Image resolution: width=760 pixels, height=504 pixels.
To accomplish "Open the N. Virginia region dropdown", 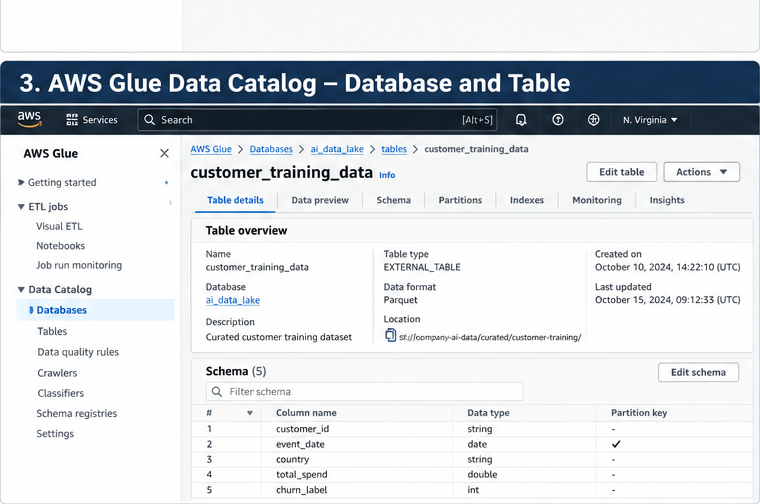I will click(650, 120).
